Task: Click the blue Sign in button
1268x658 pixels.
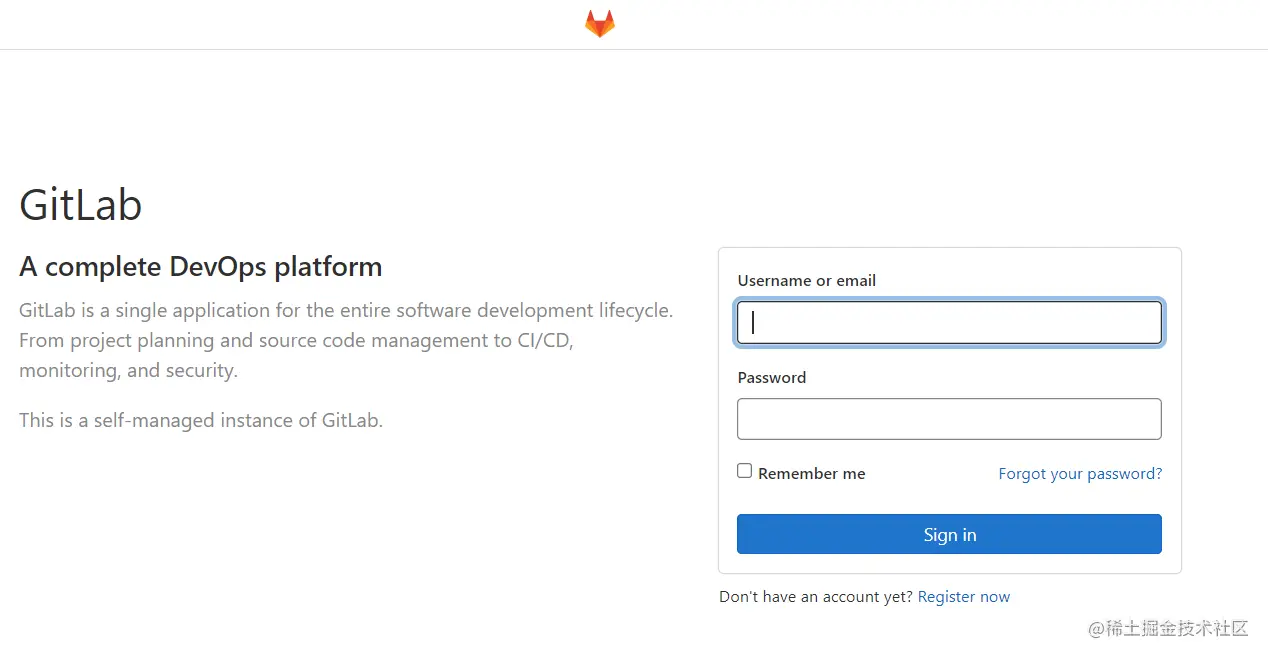Action: 949,534
